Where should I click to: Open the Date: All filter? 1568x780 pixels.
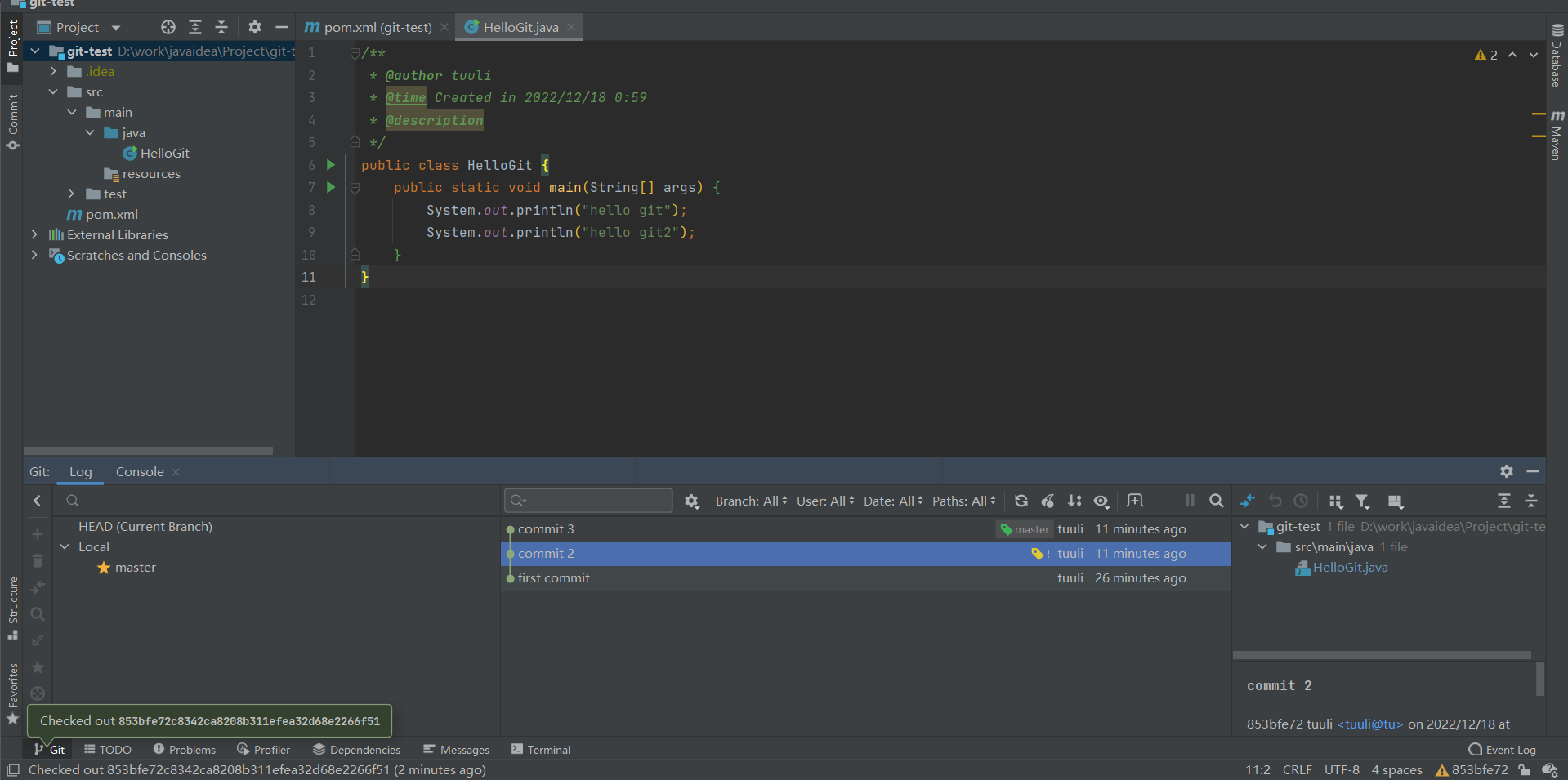[x=890, y=501]
